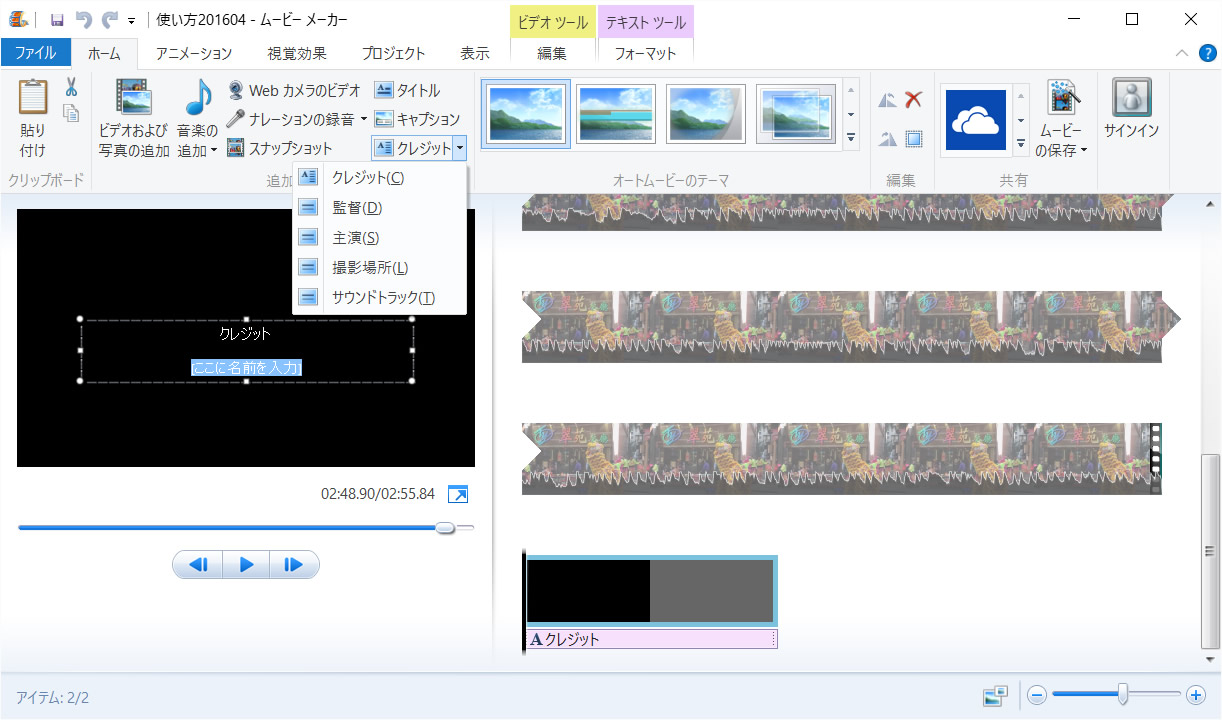The height and width of the screenshot is (720, 1222).
Task: Choose Director (監督) from credits menu
Action: (357, 208)
